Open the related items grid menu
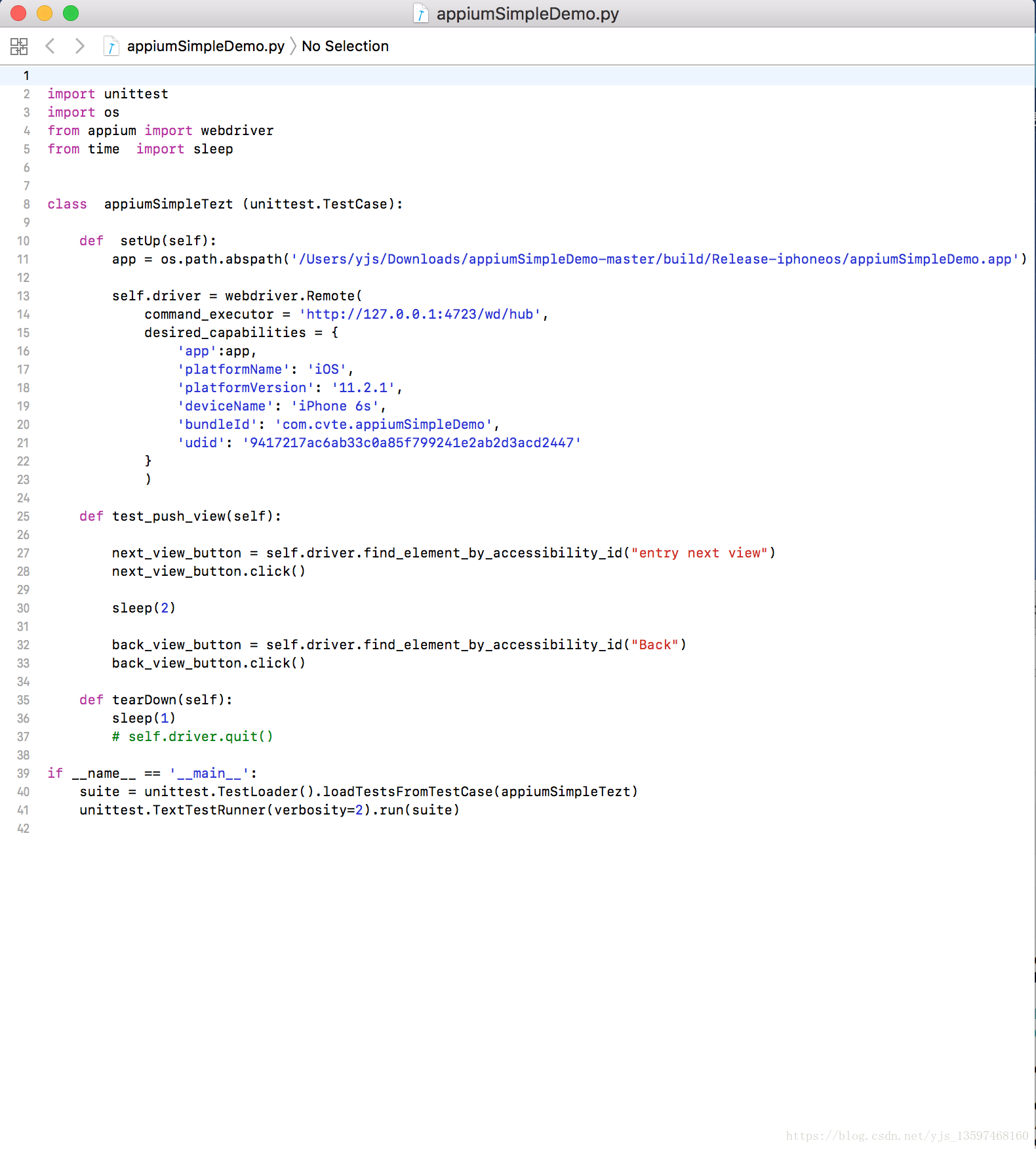This screenshot has height=1149, width=1036. 19,46
